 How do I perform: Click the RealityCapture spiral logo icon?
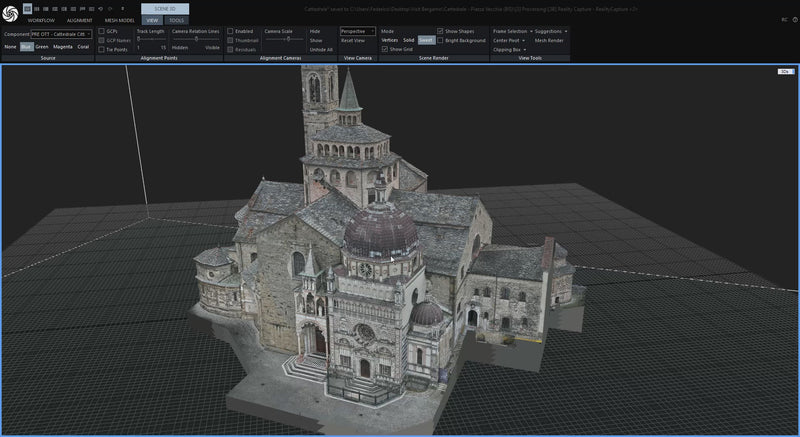9,12
